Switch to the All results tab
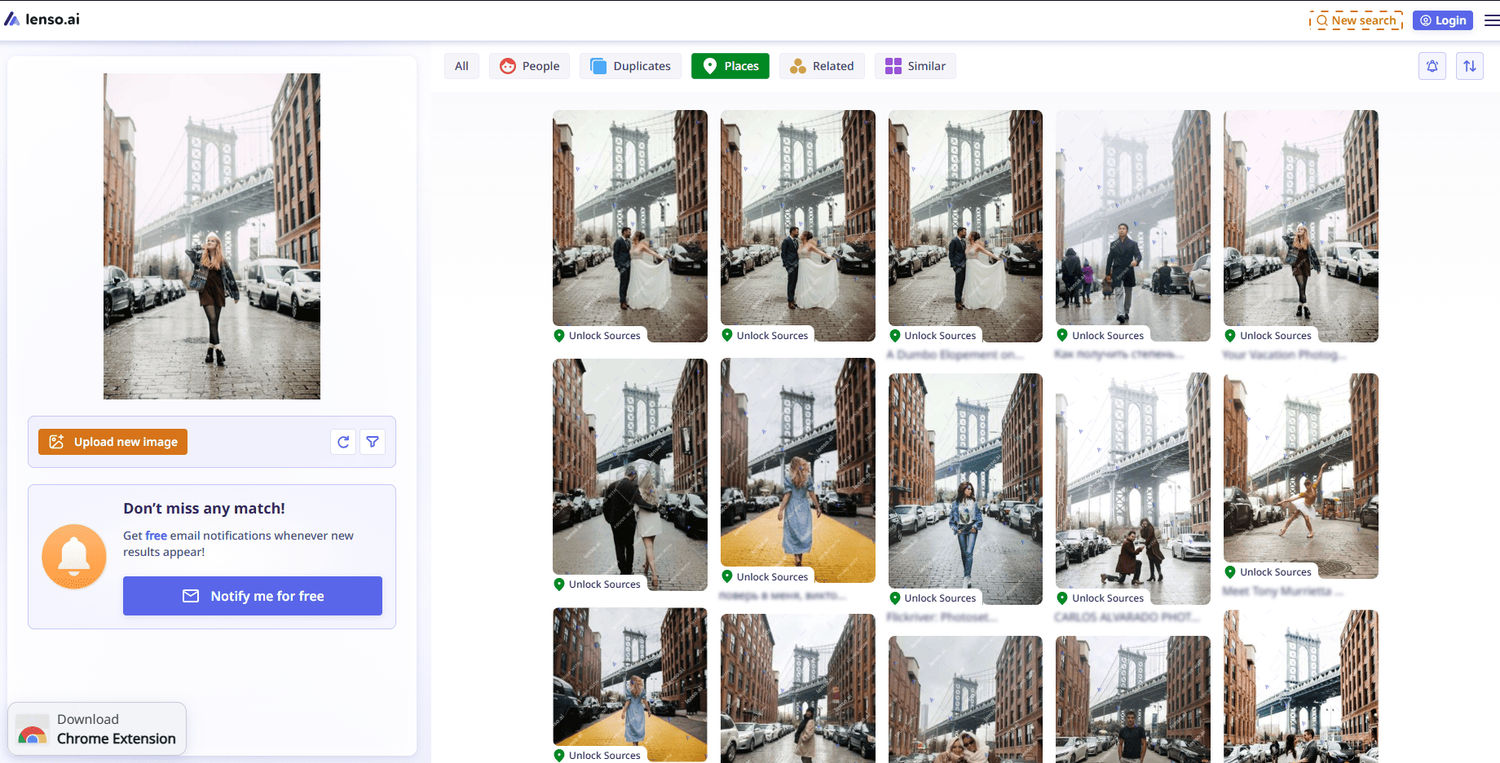 pyautogui.click(x=461, y=65)
